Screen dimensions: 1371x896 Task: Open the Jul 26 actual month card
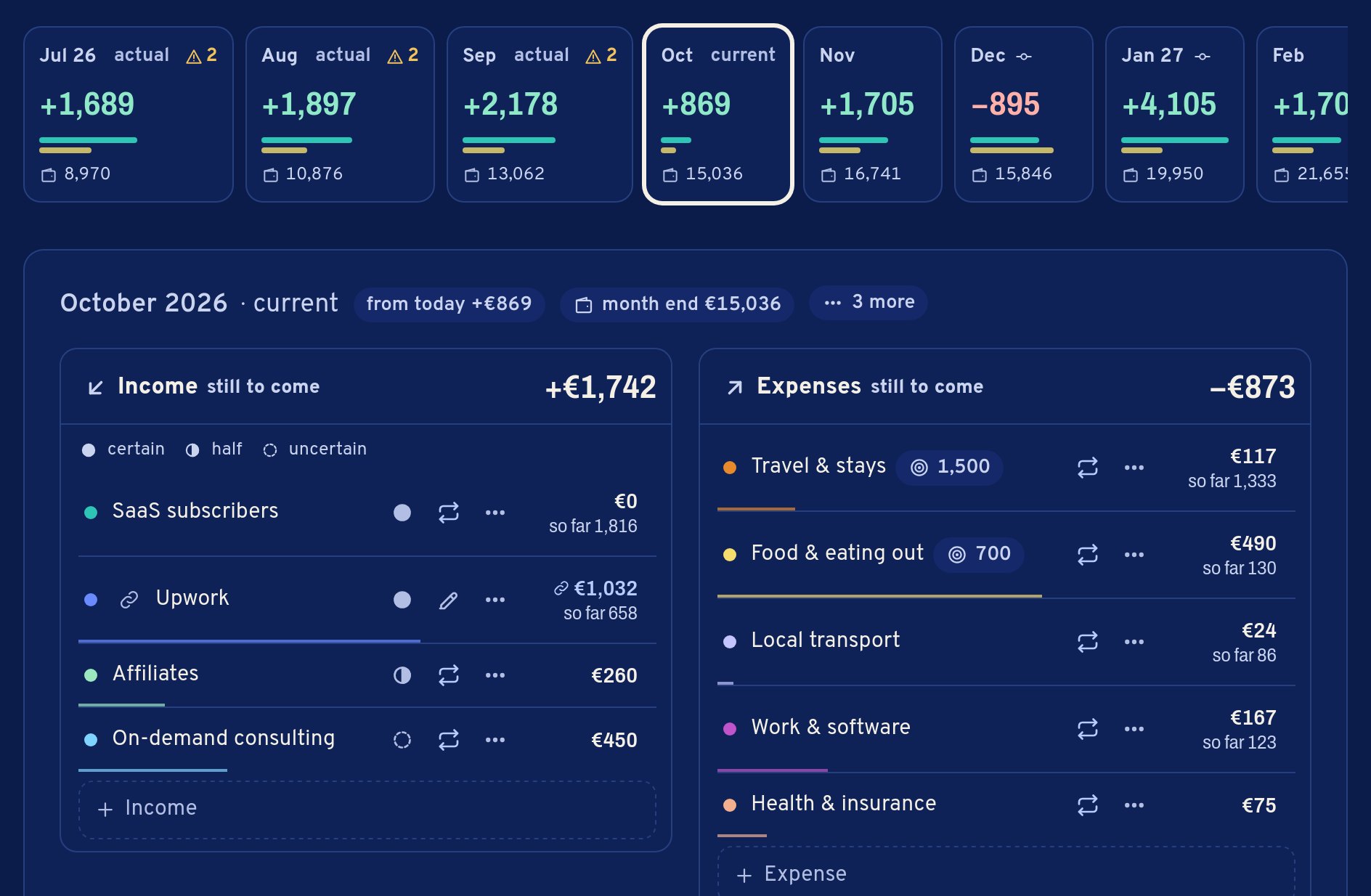tap(129, 115)
